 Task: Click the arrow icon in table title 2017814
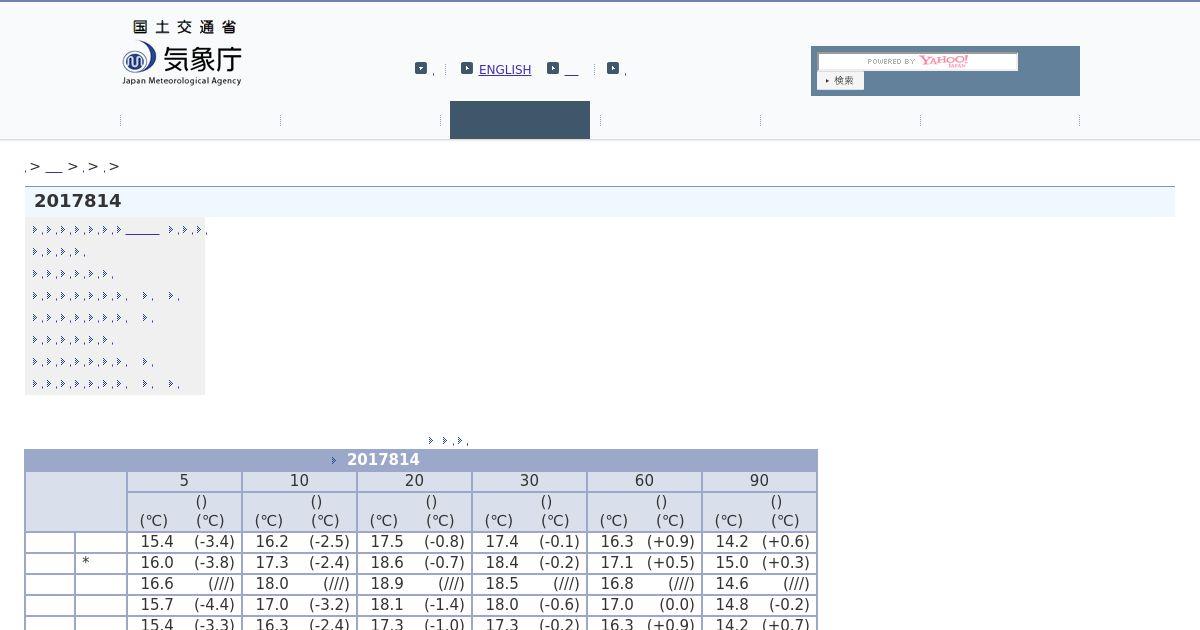(x=334, y=460)
